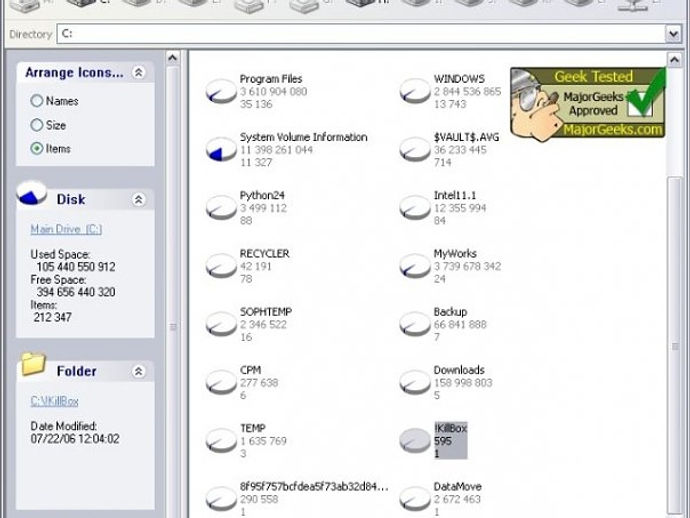Select the "Downloads" folder name

coord(459,370)
